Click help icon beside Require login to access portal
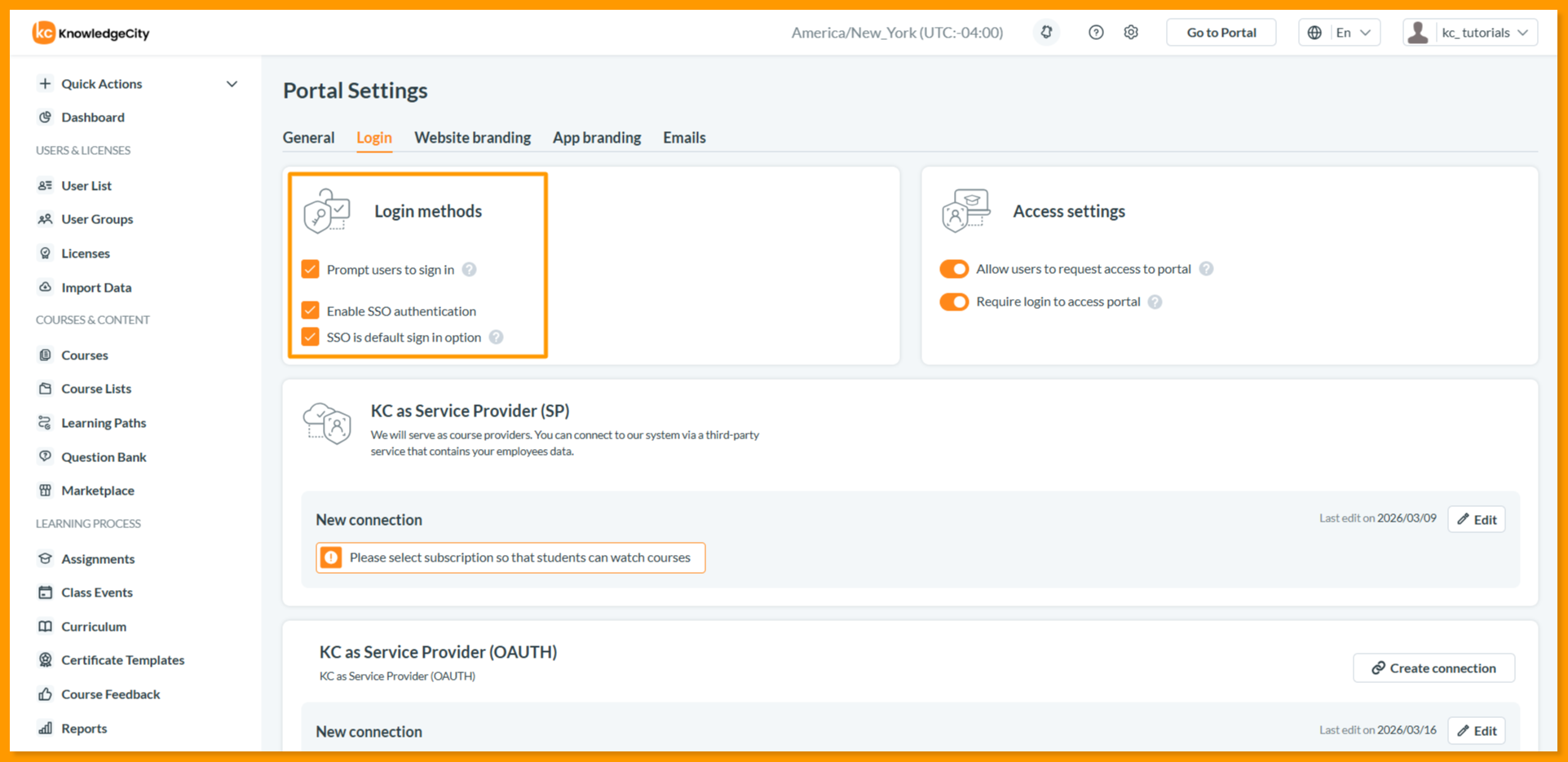 tap(1155, 302)
